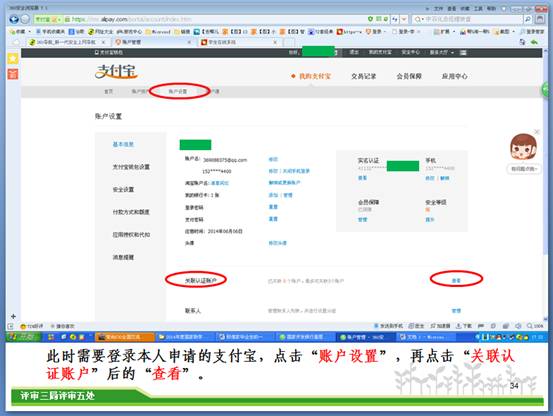Click 查看 link under 实名认证
553x416 pixels.
pyautogui.click(x=363, y=178)
